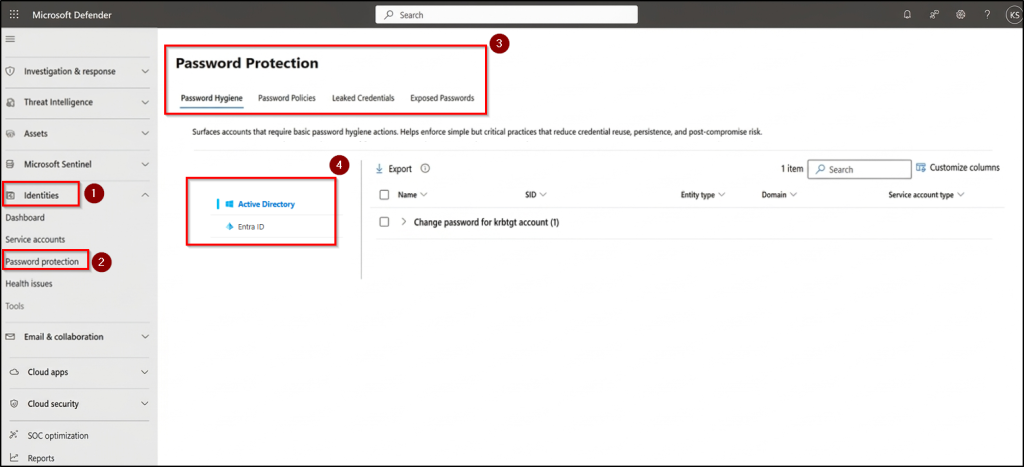Open the SID column sort dropdown
The width and height of the screenshot is (1024, 467).
click(x=543, y=195)
